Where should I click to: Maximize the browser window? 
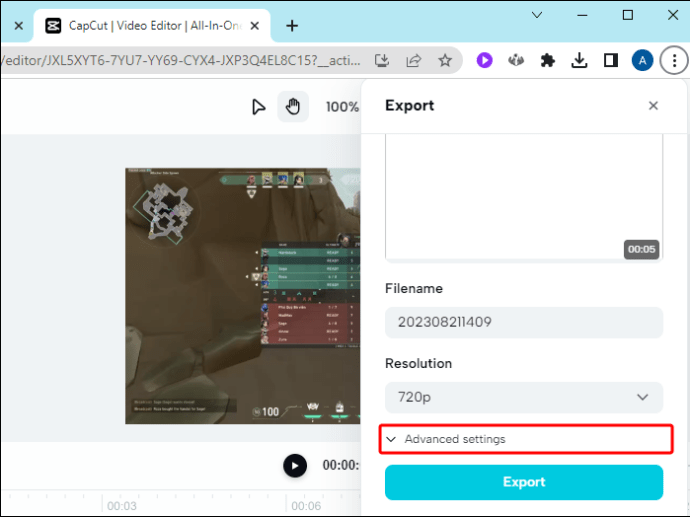628,15
